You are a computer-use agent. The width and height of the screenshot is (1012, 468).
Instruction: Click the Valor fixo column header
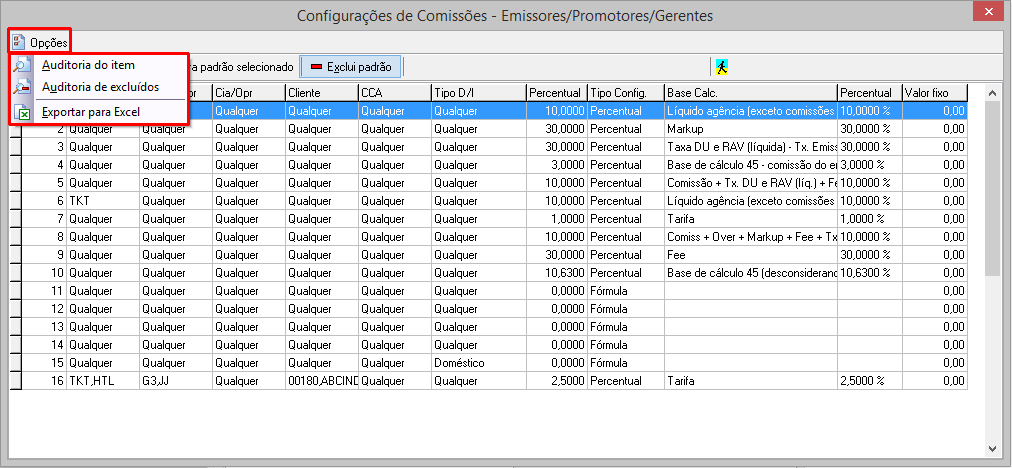tap(935, 93)
